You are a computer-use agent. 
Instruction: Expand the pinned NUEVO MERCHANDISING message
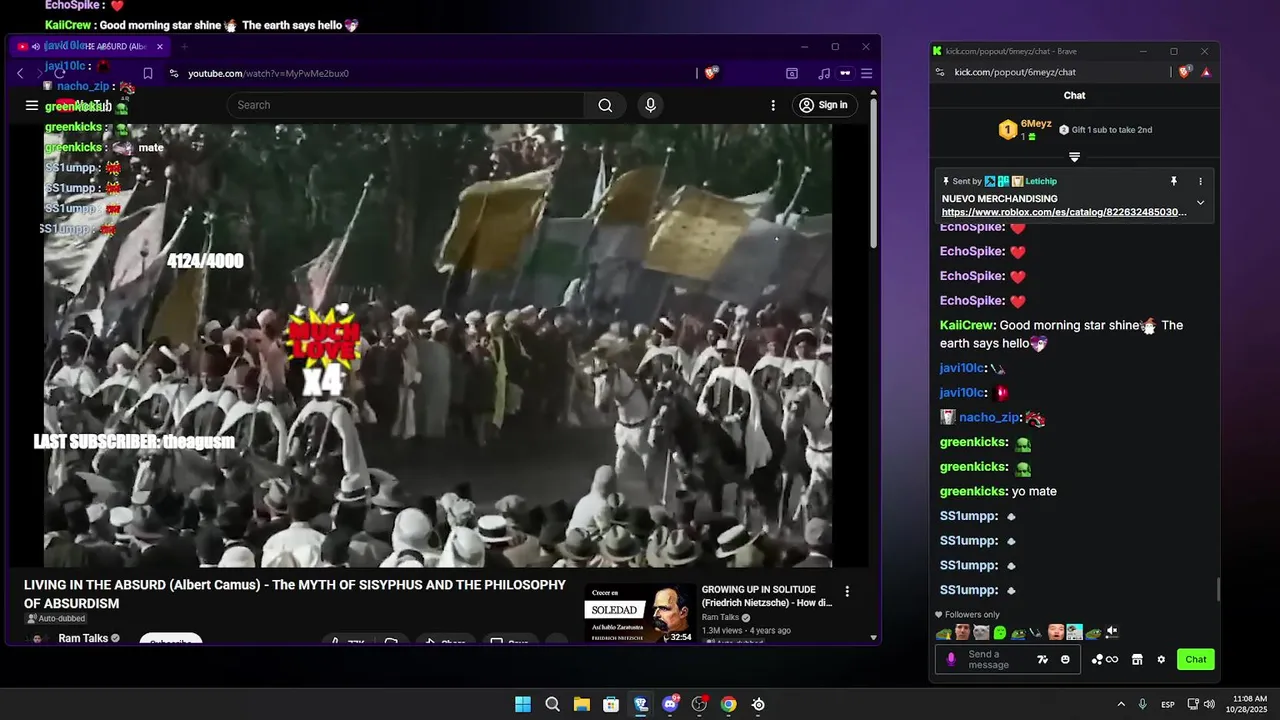pyautogui.click(x=1201, y=203)
